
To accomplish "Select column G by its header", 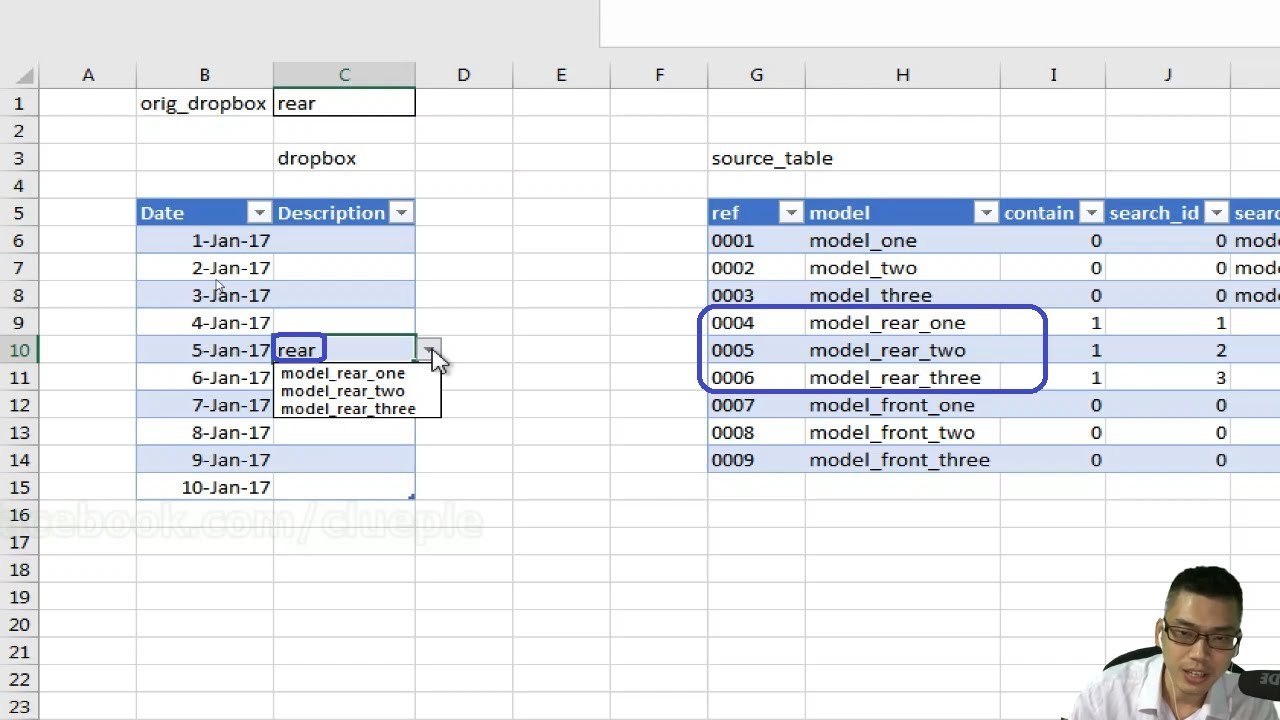I will coord(756,75).
